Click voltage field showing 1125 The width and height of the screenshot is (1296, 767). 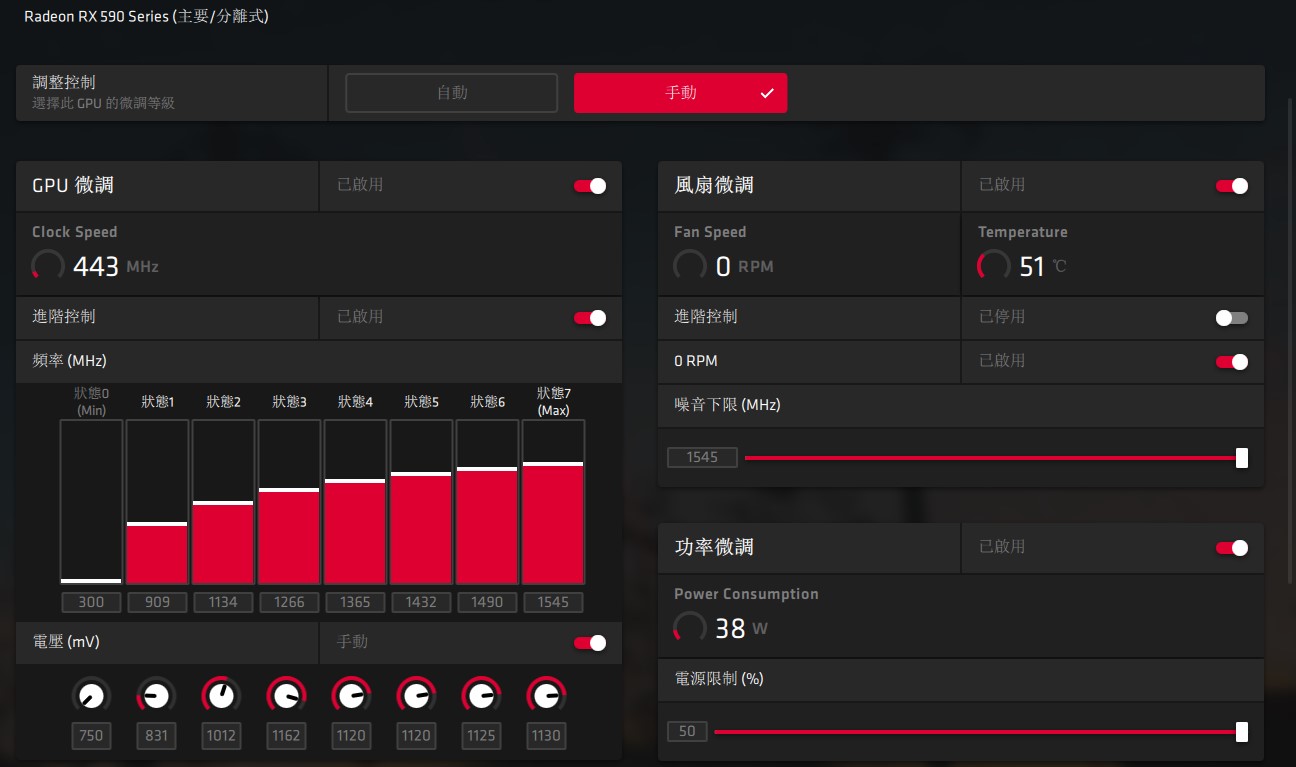481,736
